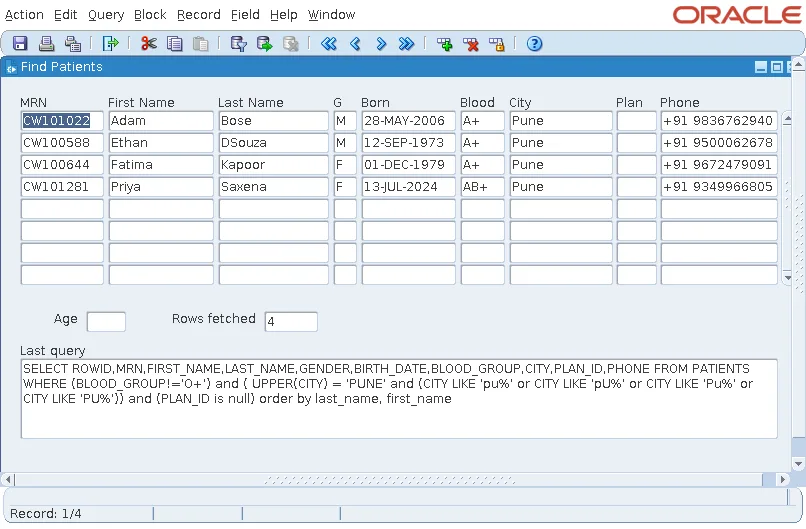The image size is (806, 529).
Task: Click the Enter Query toolbar icon
Action: click(239, 44)
